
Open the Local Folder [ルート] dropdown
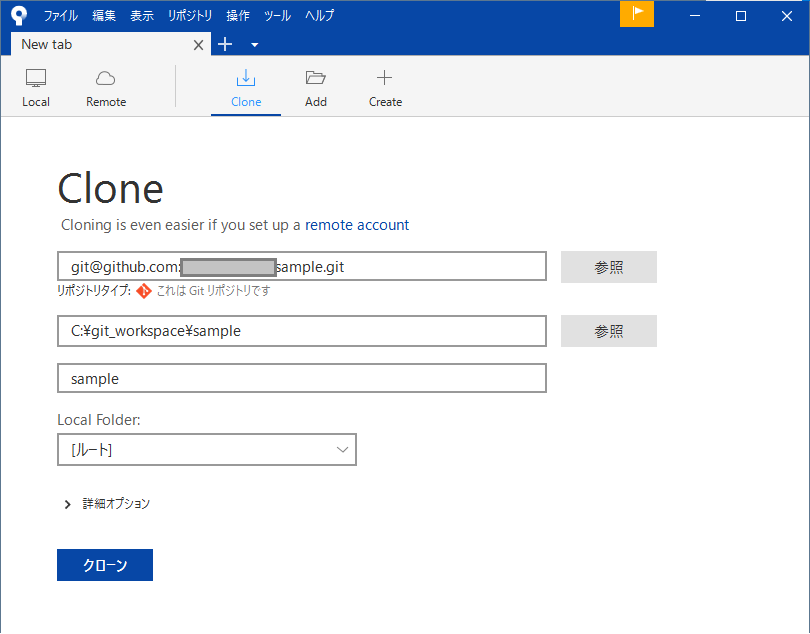(207, 450)
